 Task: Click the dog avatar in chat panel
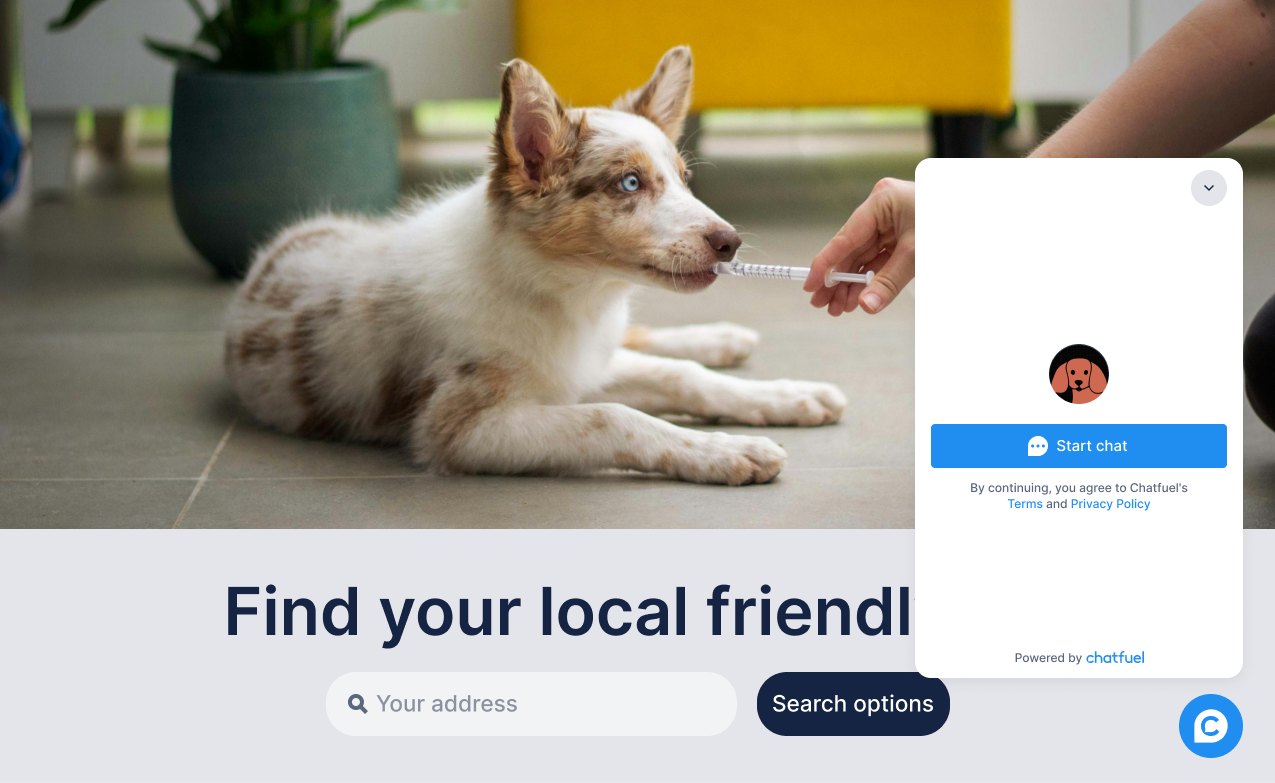tap(1078, 374)
